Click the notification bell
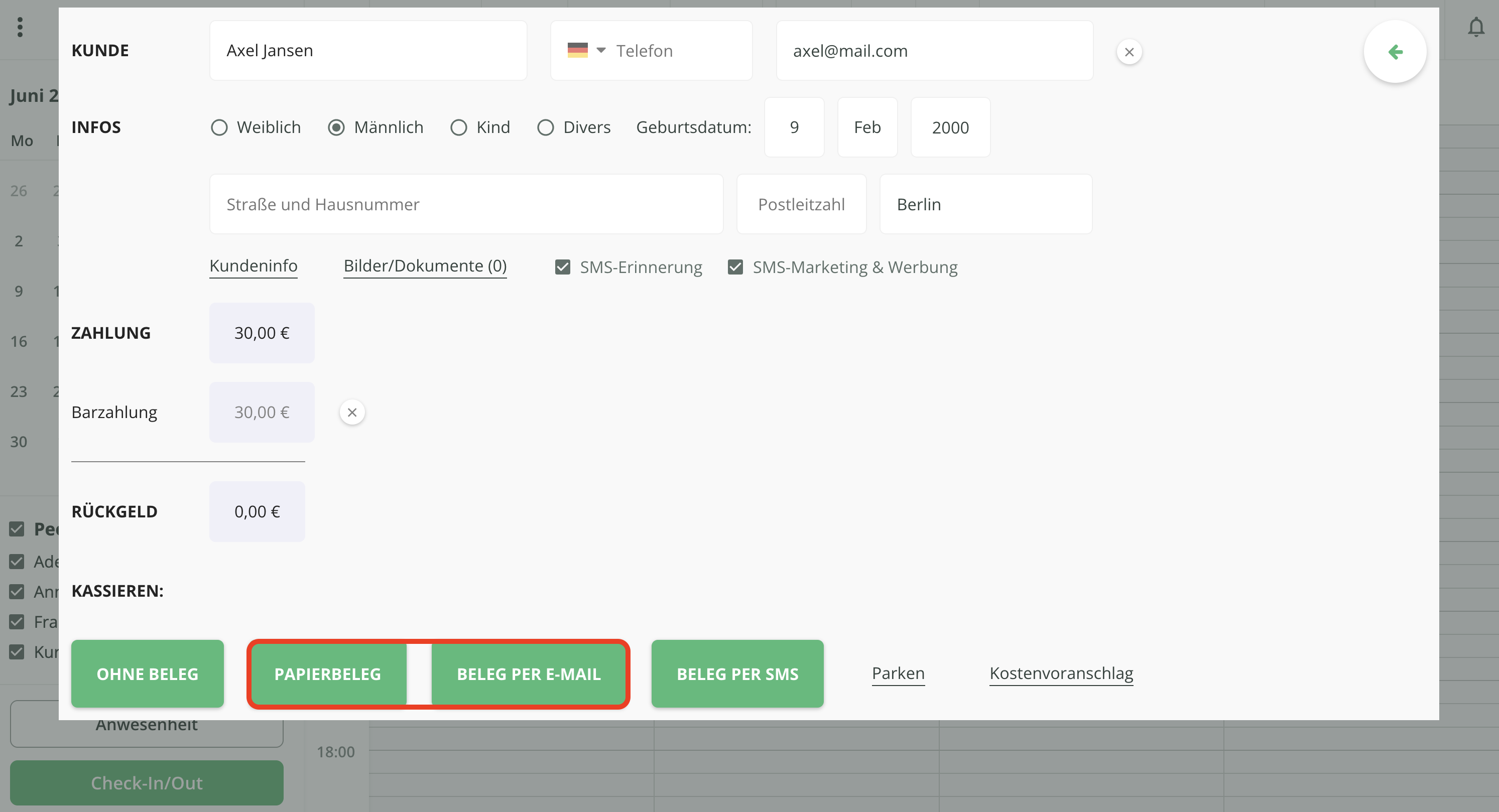This screenshot has height=812, width=1499. click(1476, 27)
